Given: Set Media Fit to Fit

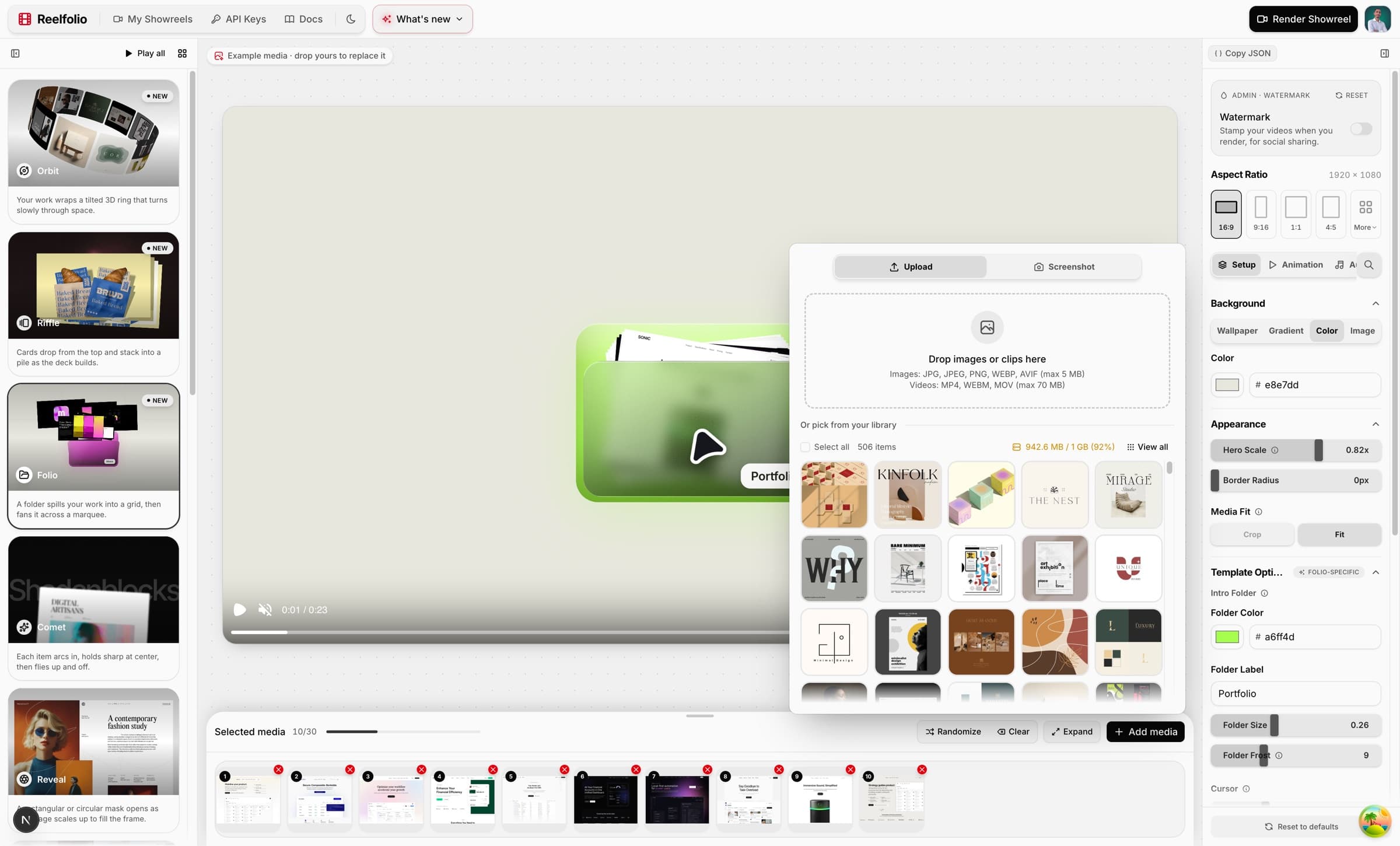Looking at the screenshot, I should click(x=1339, y=535).
